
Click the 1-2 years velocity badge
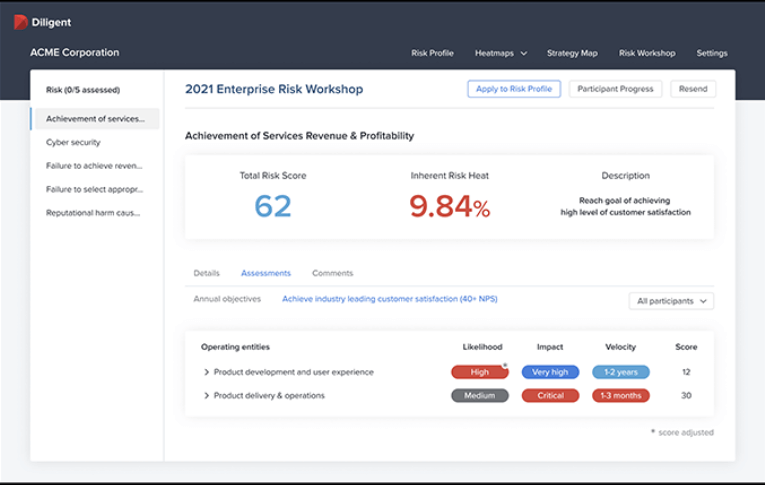click(x=621, y=372)
